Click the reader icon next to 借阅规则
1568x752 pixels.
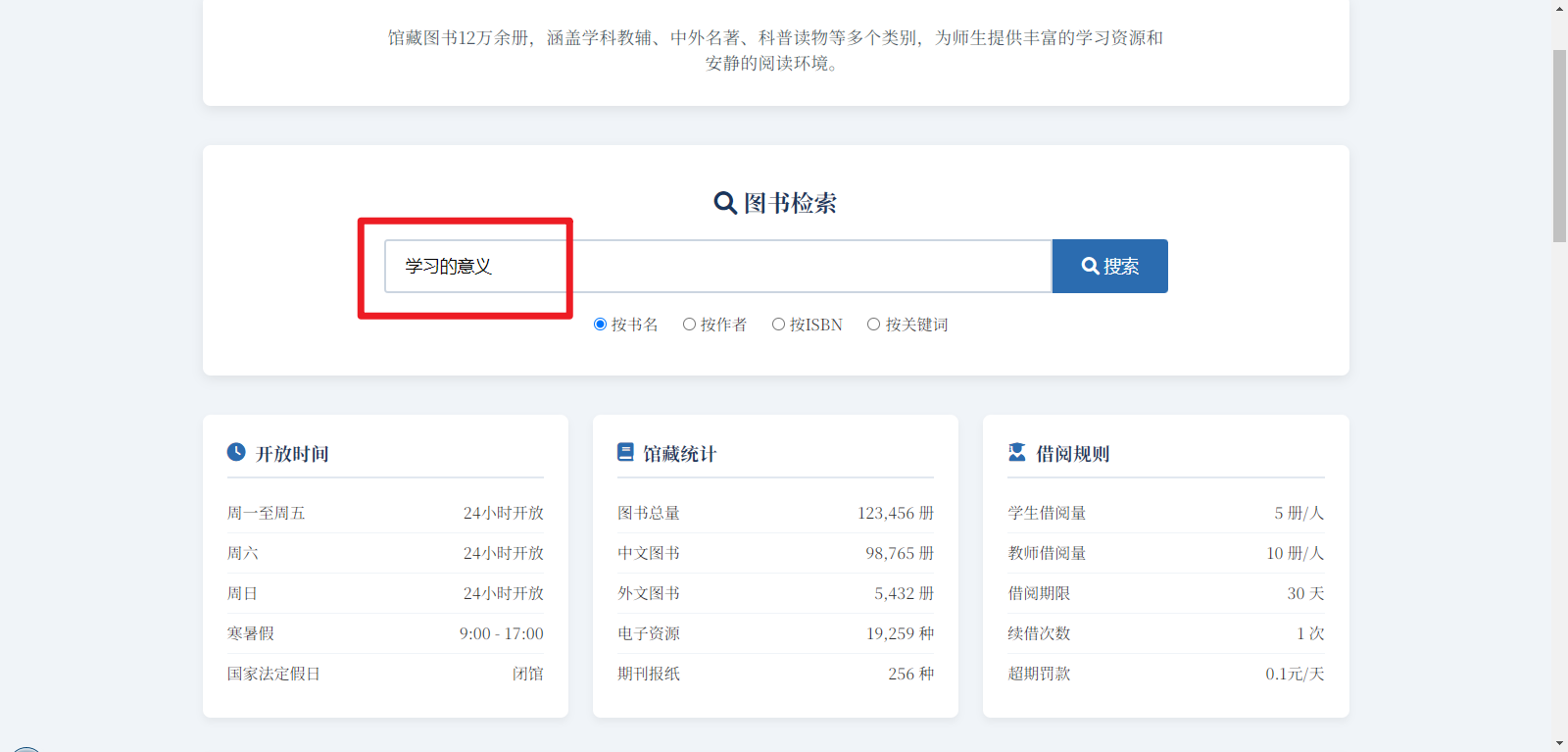click(x=1017, y=452)
